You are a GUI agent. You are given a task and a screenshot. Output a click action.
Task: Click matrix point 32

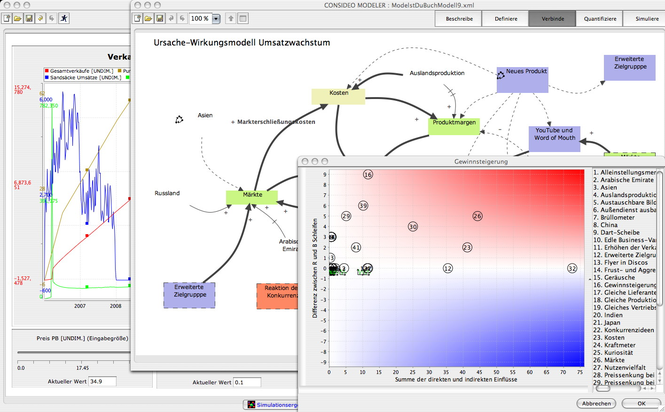pos(572,268)
